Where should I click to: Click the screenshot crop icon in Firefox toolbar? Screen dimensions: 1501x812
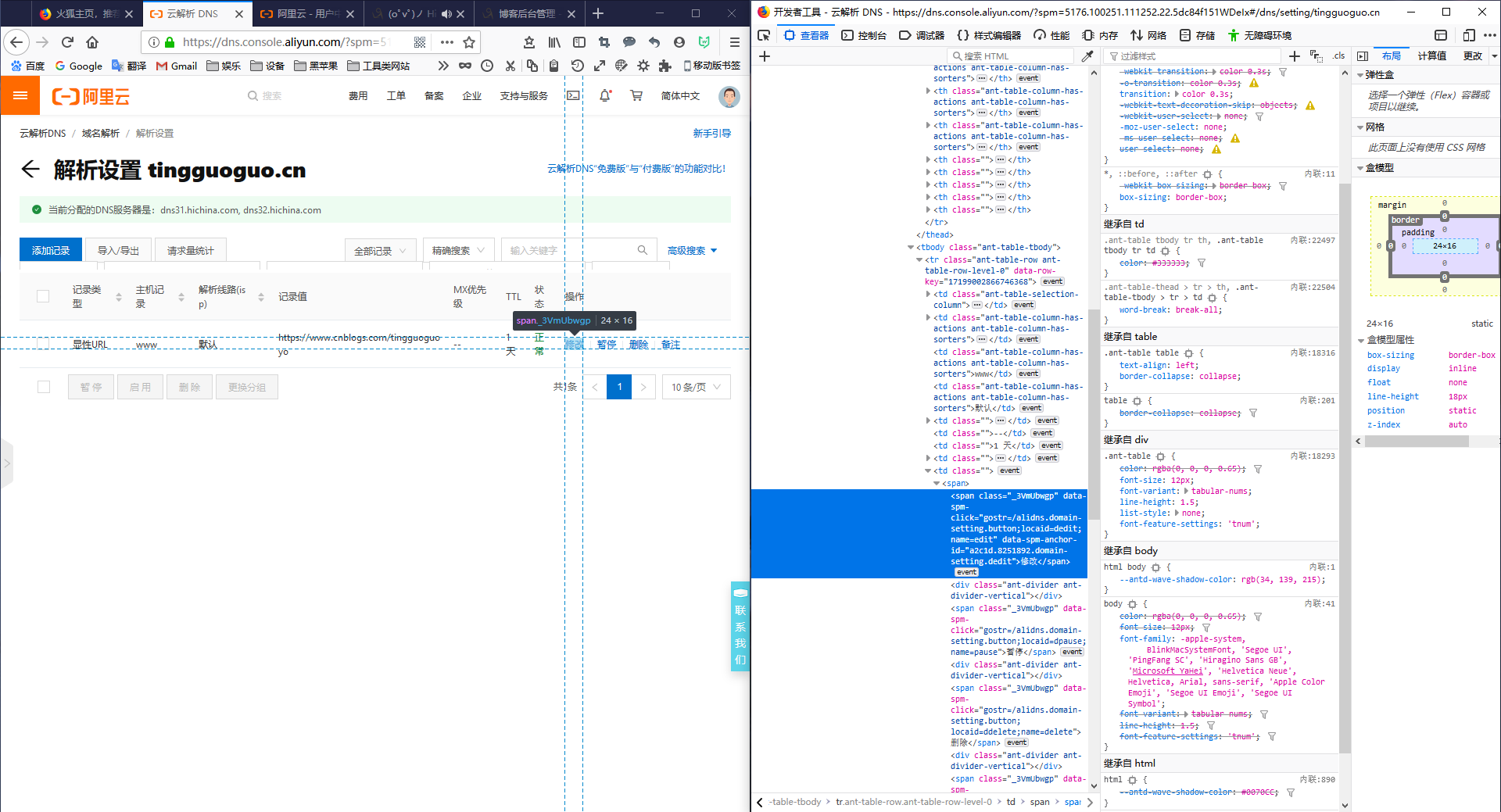click(x=604, y=42)
